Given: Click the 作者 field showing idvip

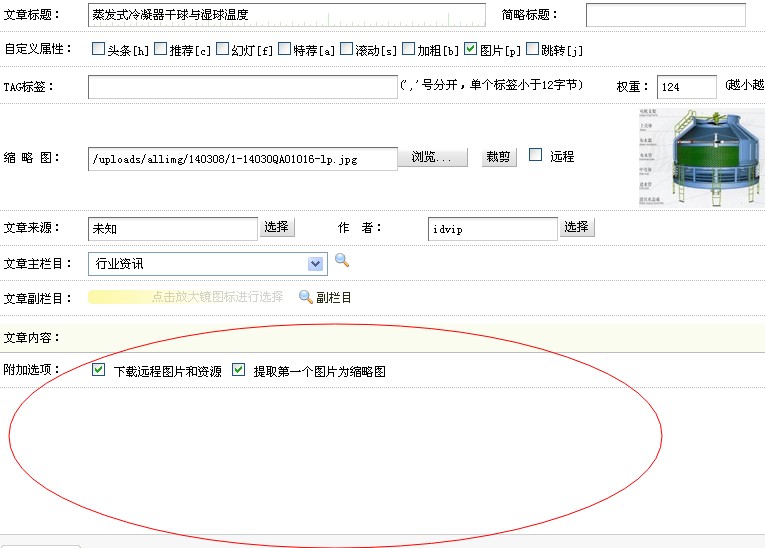Looking at the screenshot, I should pos(493,229).
